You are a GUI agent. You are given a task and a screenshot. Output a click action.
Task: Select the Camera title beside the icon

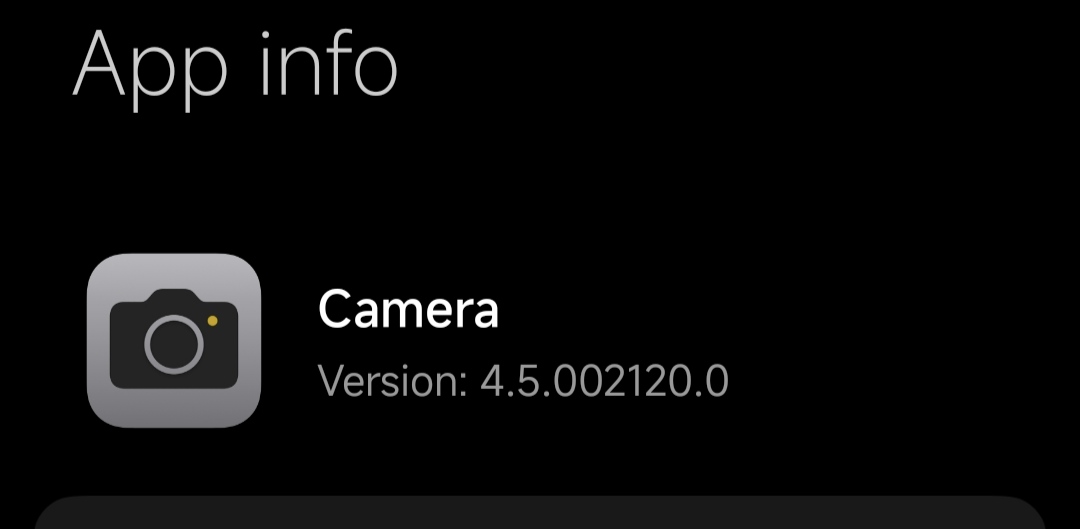408,309
